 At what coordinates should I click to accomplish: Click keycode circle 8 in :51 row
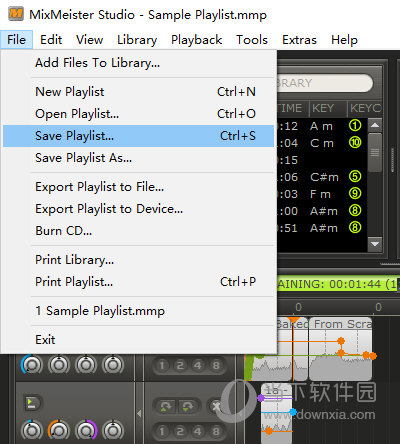click(355, 227)
